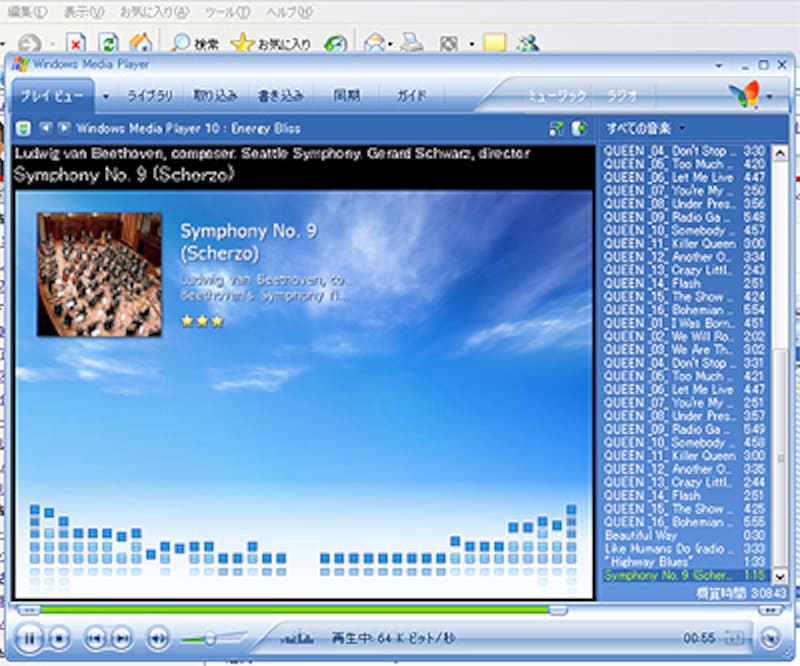Select the Like Humans Do track
Viewport: 800px width, 666px height.
coord(684,549)
